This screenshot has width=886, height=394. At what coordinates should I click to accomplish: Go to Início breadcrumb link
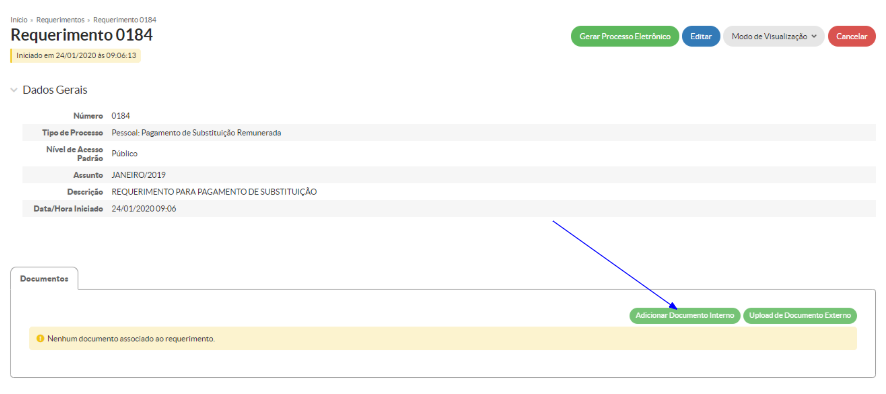(19, 20)
